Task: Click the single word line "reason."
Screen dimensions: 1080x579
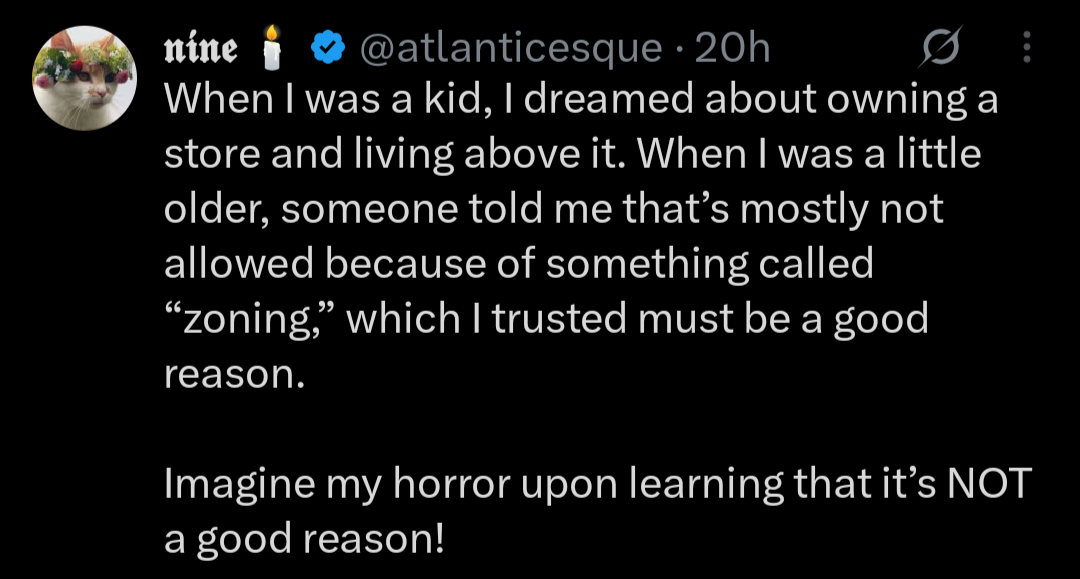Action: click(x=231, y=374)
